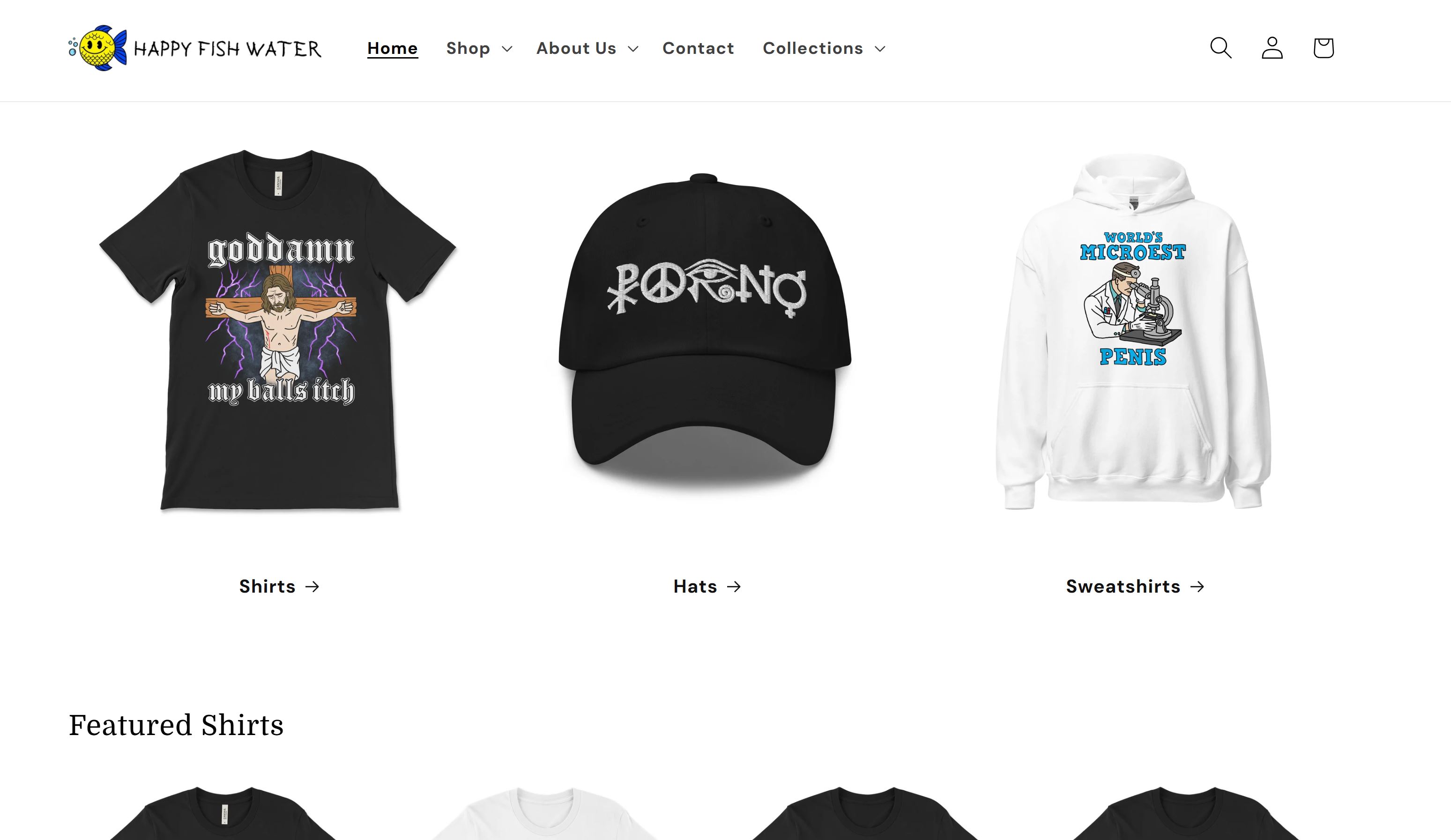The width and height of the screenshot is (1451, 840).
Task: Open the search magnifier icon
Action: 1220,48
